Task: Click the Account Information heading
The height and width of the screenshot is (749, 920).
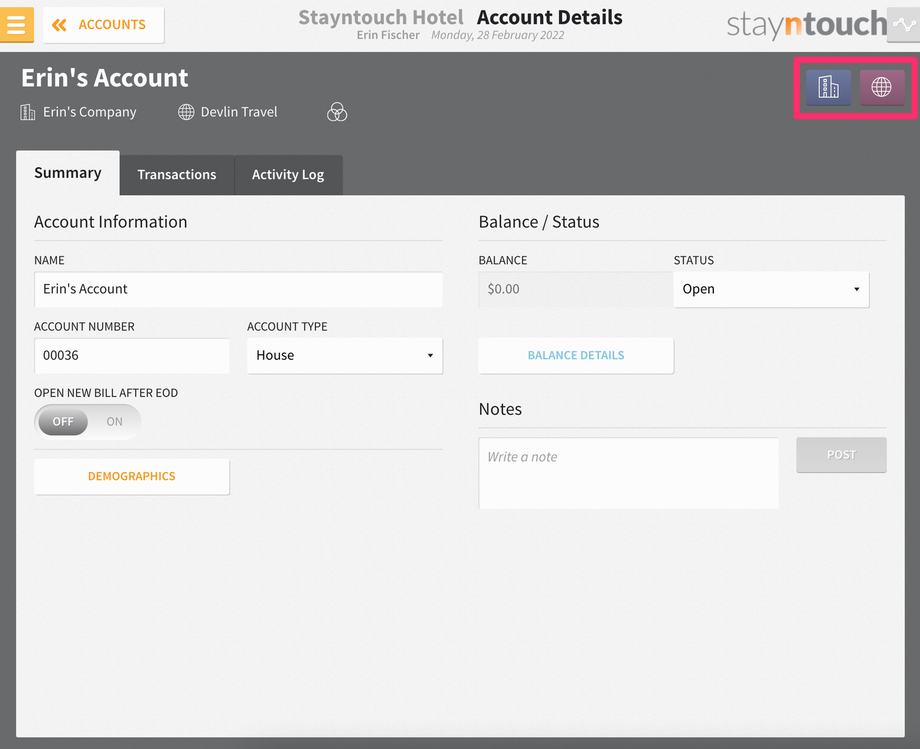Action: pos(110,222)
